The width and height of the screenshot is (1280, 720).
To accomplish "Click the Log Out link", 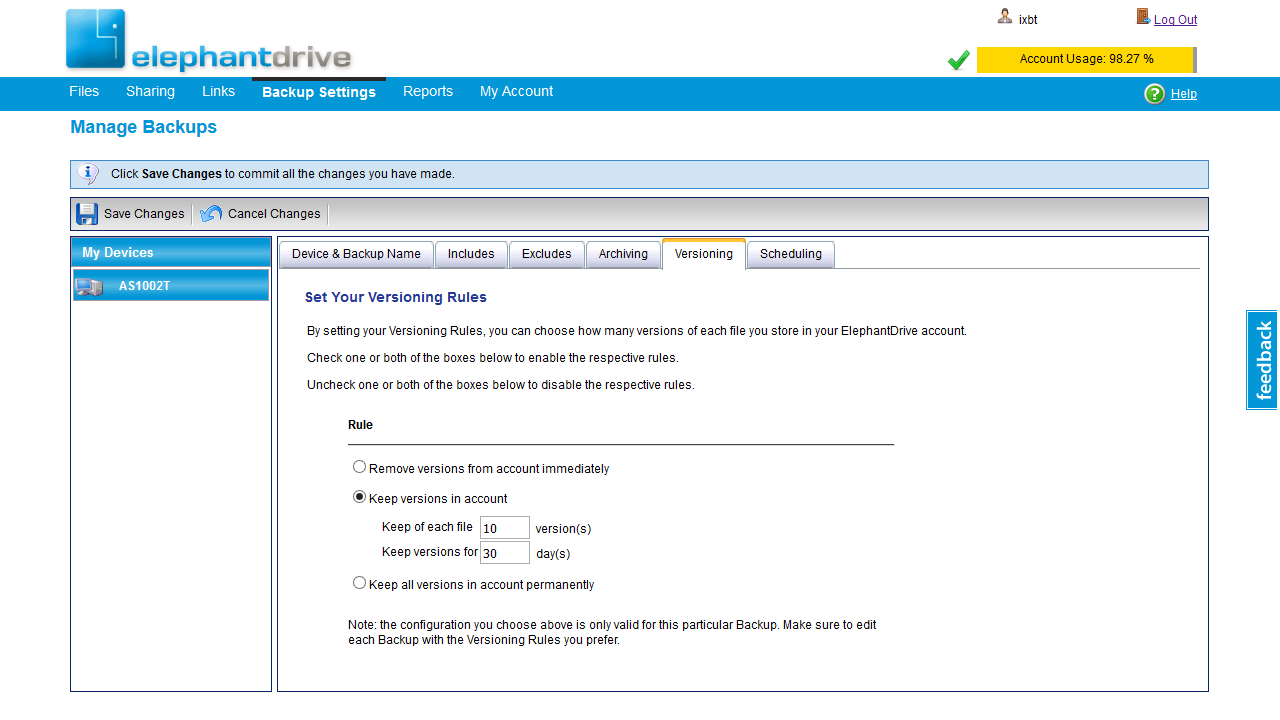I will tap(1175, 20).
